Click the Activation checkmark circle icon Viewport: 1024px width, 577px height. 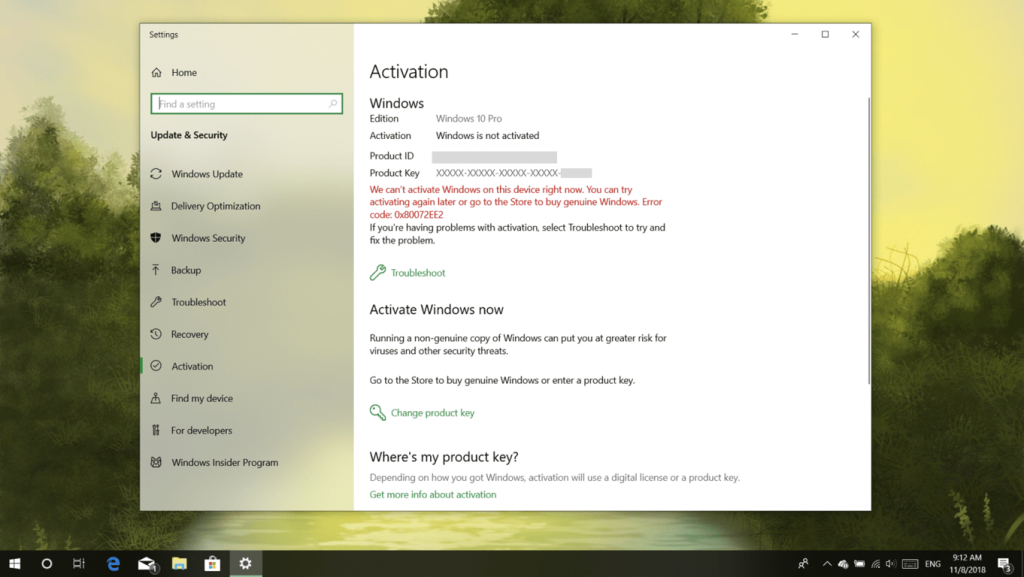click(156, 366)
